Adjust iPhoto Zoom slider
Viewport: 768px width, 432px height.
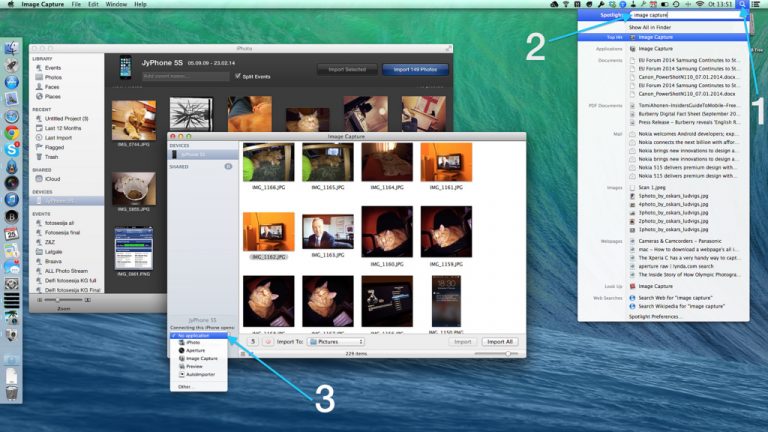tap(63, 300)
